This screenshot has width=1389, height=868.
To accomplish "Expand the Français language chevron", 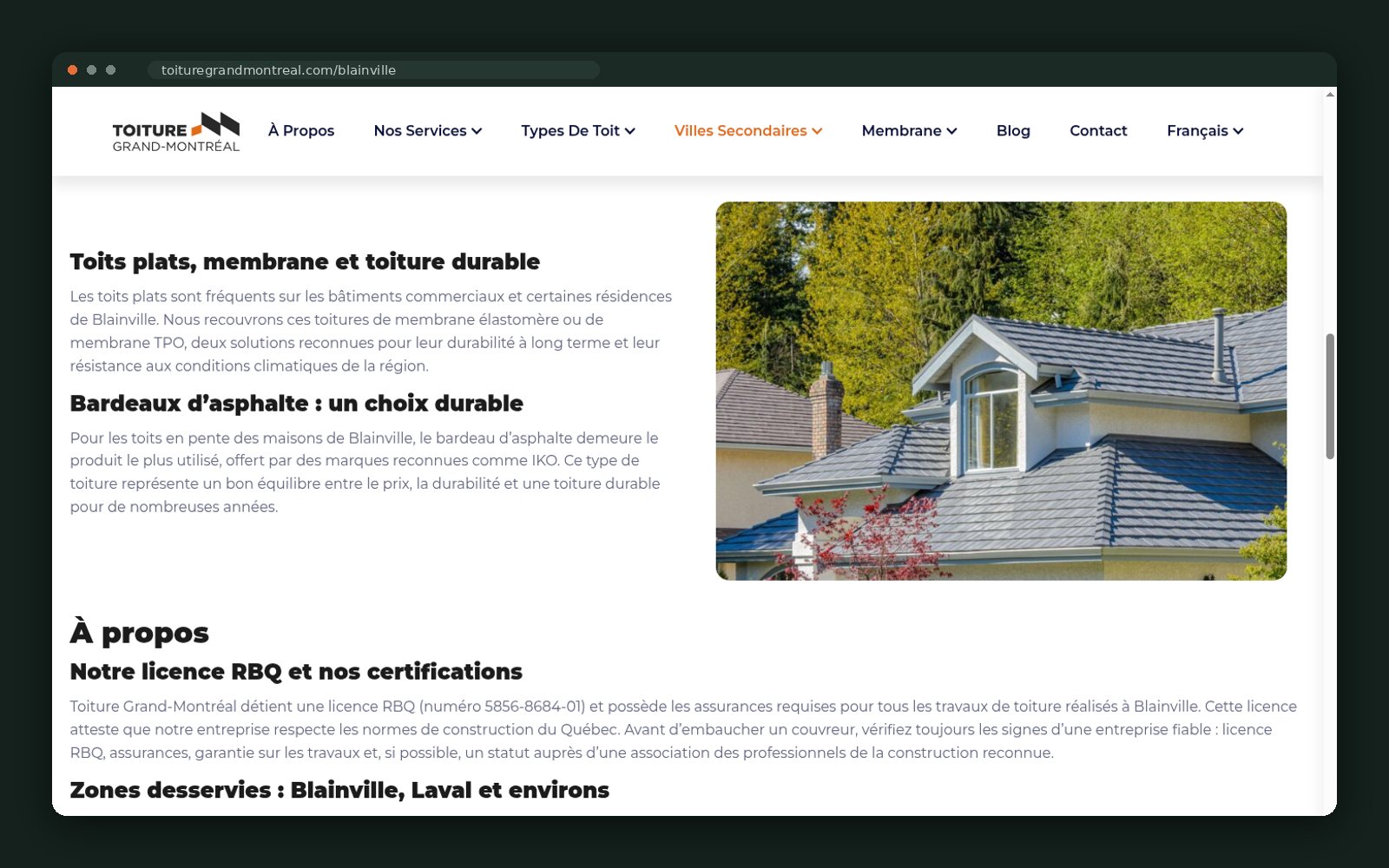I will [x=1238, y=131].
